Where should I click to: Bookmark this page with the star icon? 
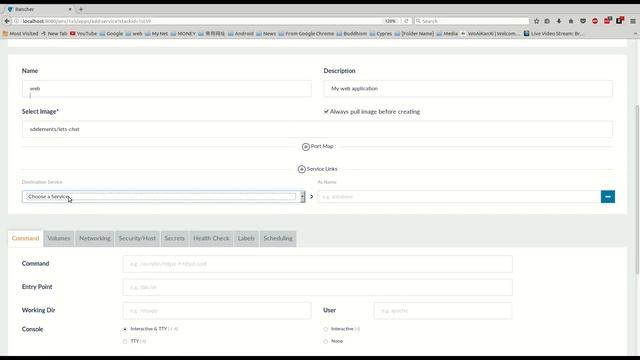[536, 21]
